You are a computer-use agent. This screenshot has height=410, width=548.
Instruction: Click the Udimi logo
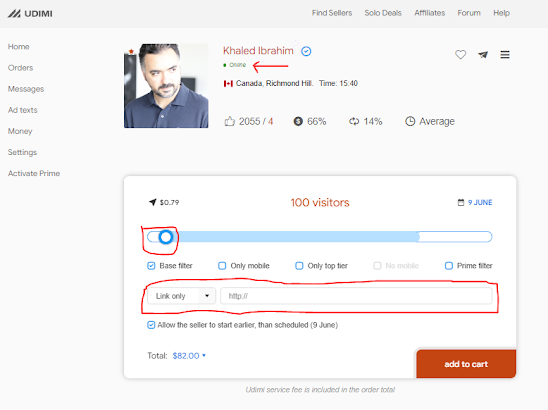click(30, 14)
